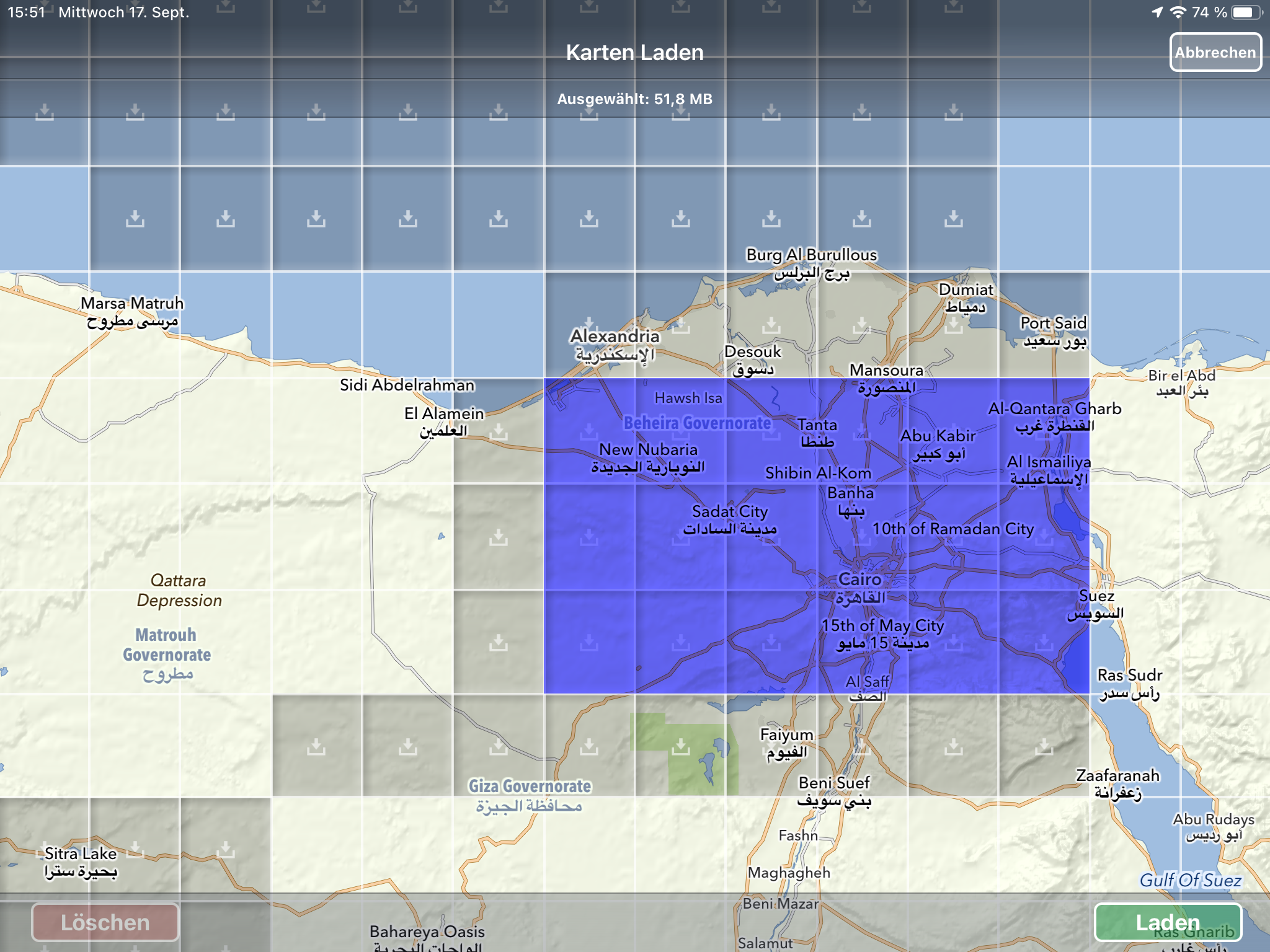
Task: Click the 'Al-Qantara Gharb' label
Action: click(x=1055, y=408)
